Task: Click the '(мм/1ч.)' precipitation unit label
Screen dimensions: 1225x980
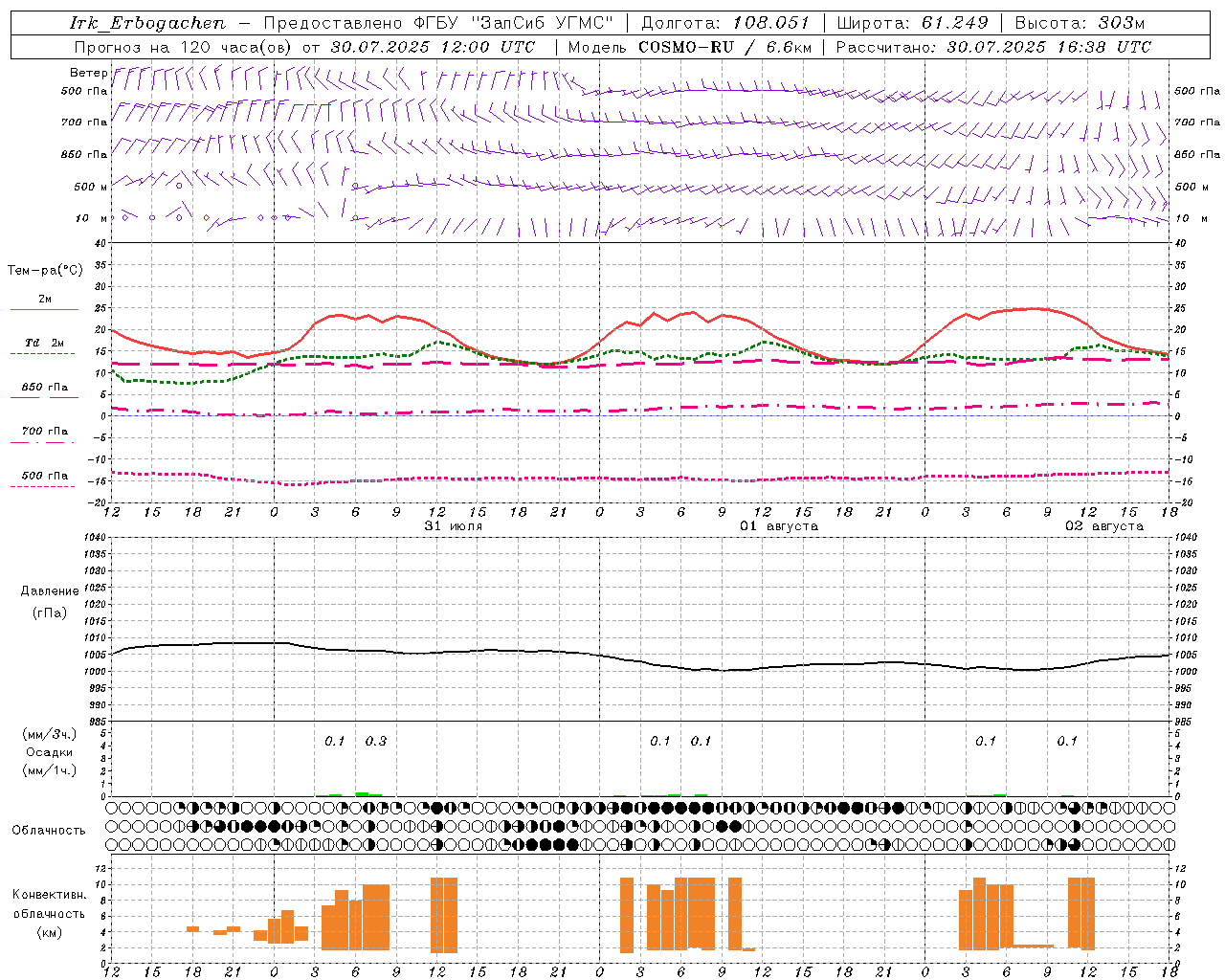Action: (x=49, y=770)
